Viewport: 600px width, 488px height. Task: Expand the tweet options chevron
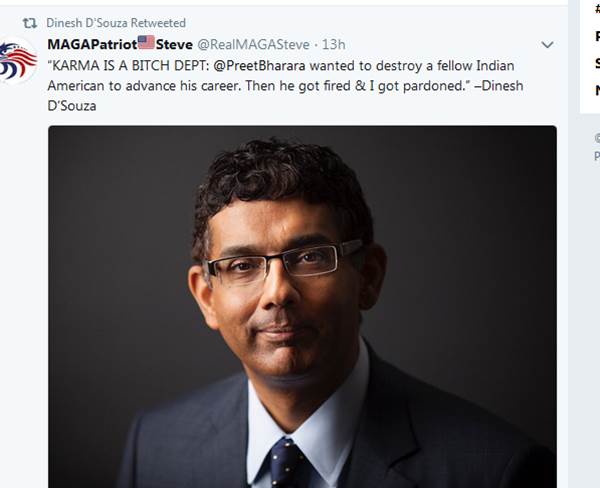click(548, 45)
